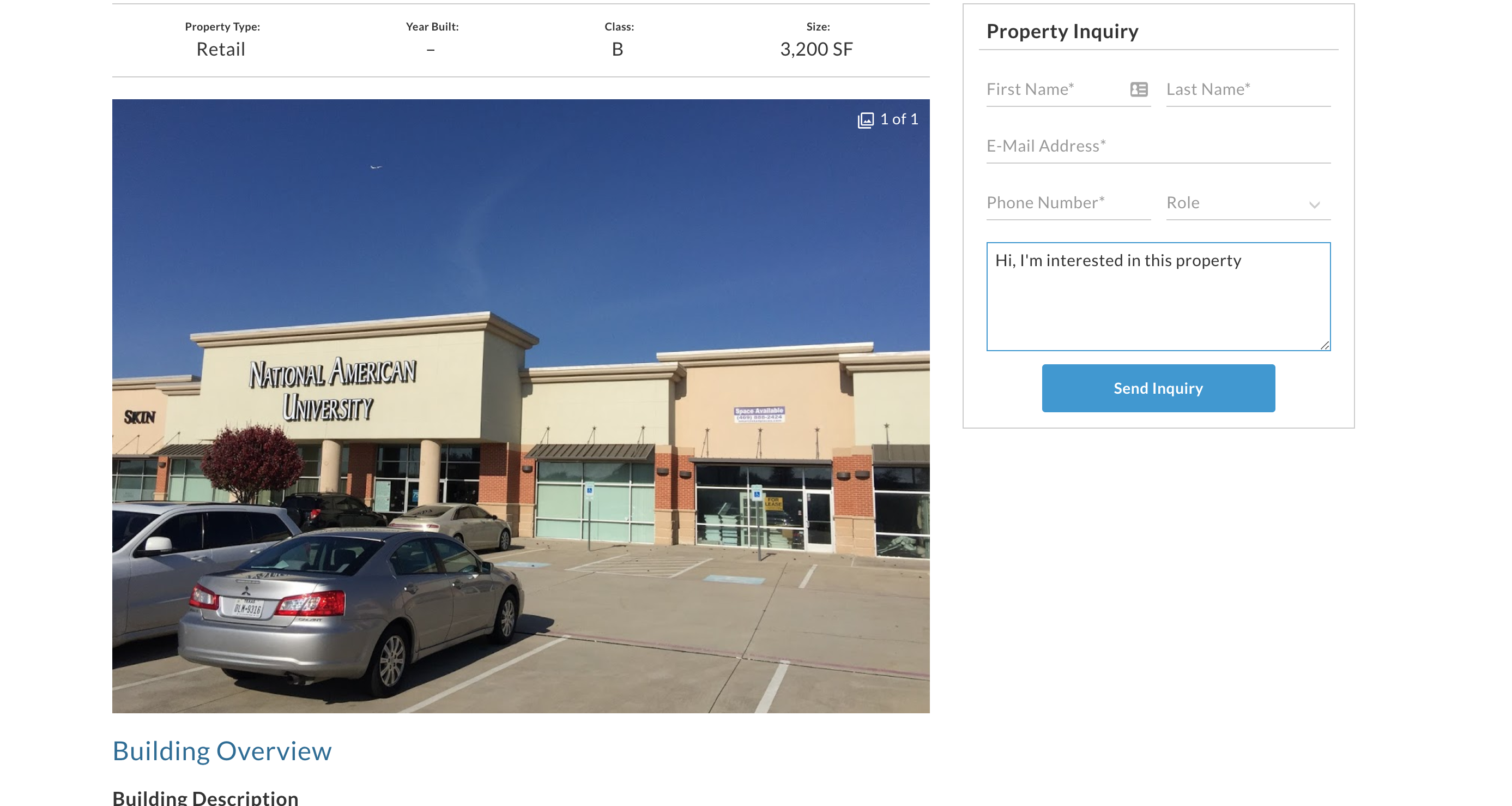Open the Role selection field
This screenshot has height=806, width=1512.
[x=1248, y=203]
